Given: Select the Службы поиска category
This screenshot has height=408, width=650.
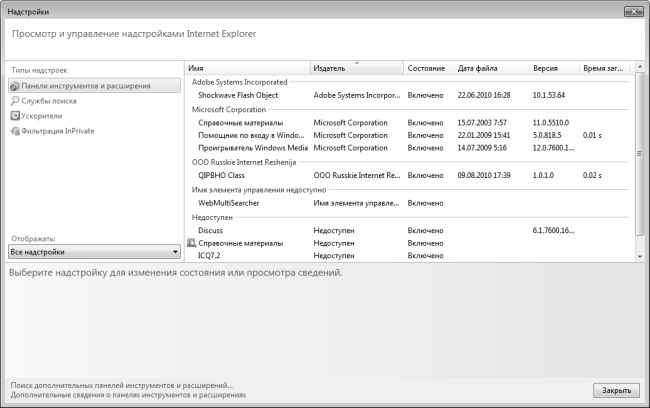Looking at the screenshot, I should [49, 101].
